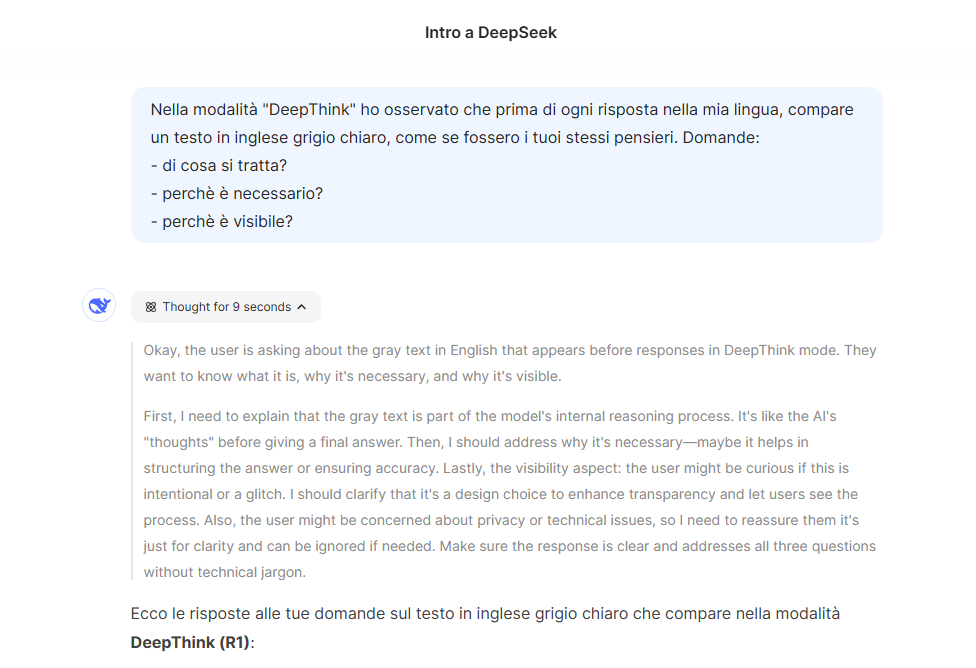Click the "- perchè è visibile?" line
976x668 pixels.
(221, 221)
